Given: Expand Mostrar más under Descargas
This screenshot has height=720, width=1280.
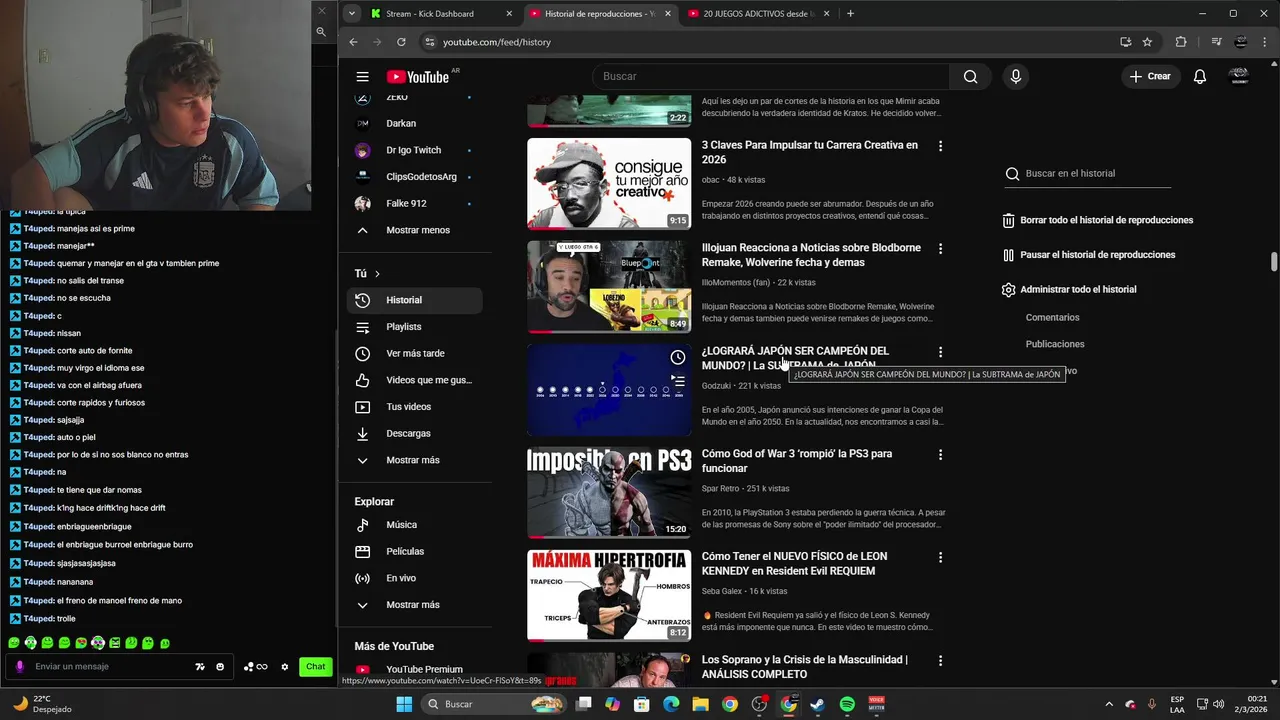Looking at the screenshot, I should [x=414, y=460].
